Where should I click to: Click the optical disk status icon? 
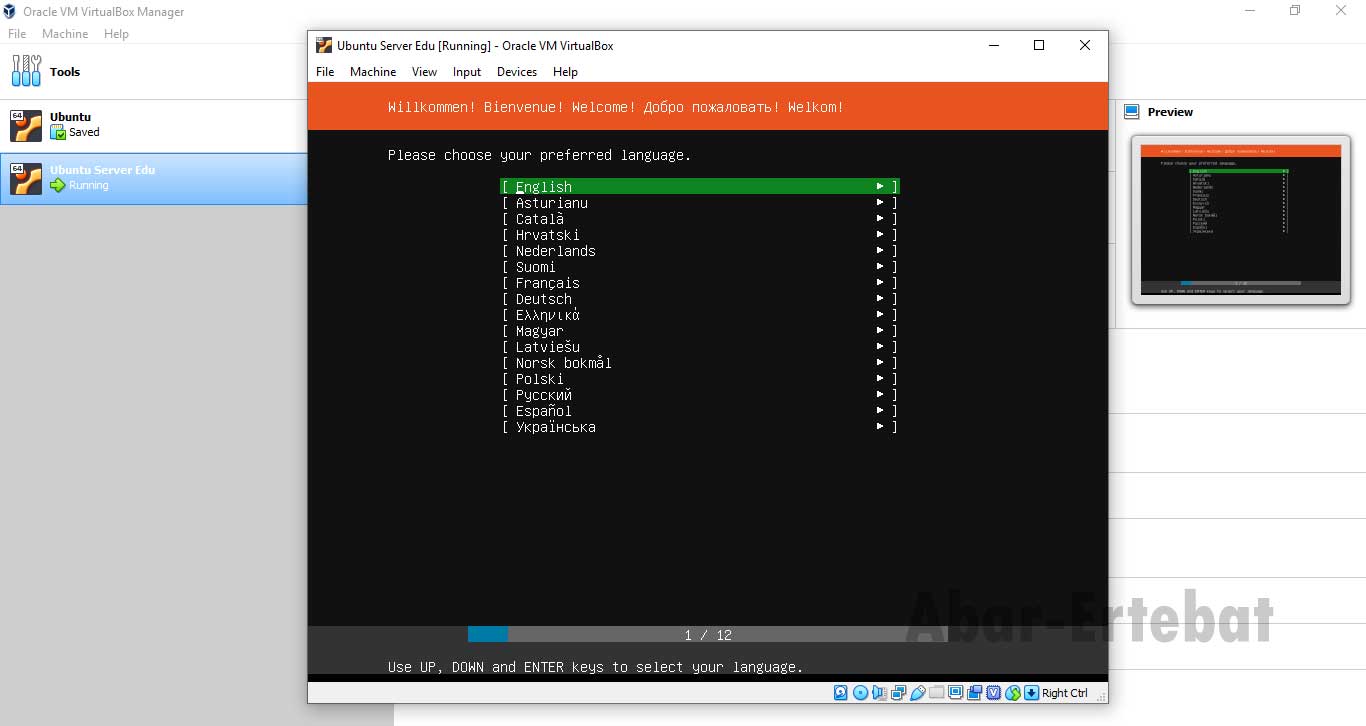(x=861, y=693)
